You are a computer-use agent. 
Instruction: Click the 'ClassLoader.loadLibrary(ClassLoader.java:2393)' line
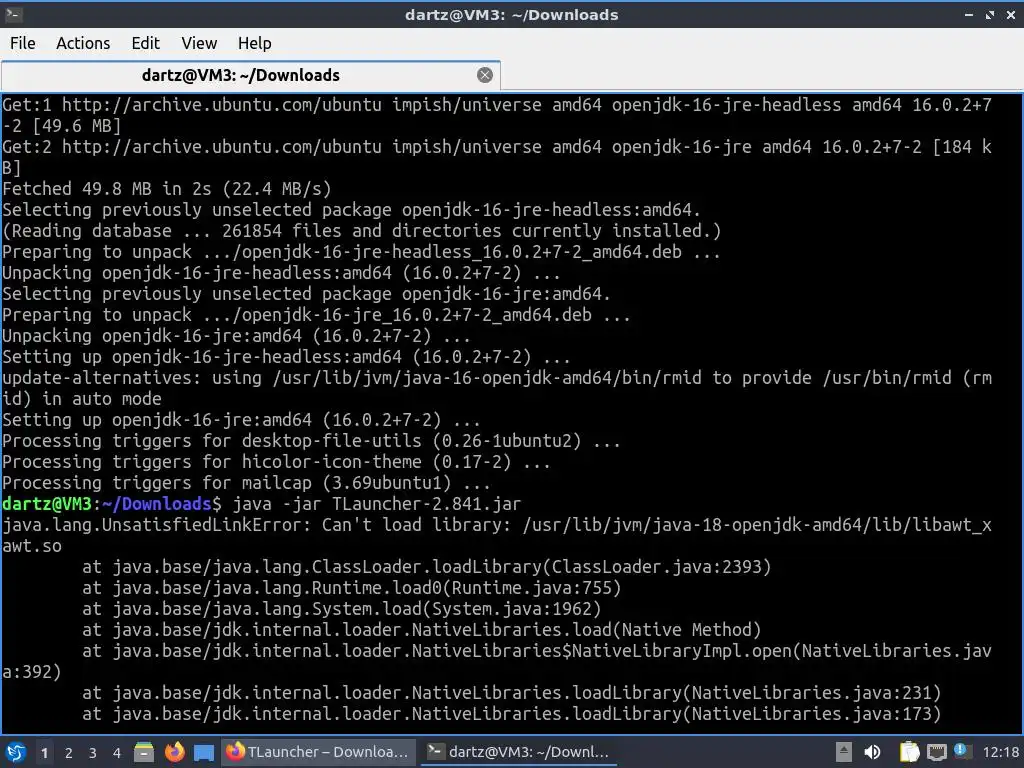[426, 568]
